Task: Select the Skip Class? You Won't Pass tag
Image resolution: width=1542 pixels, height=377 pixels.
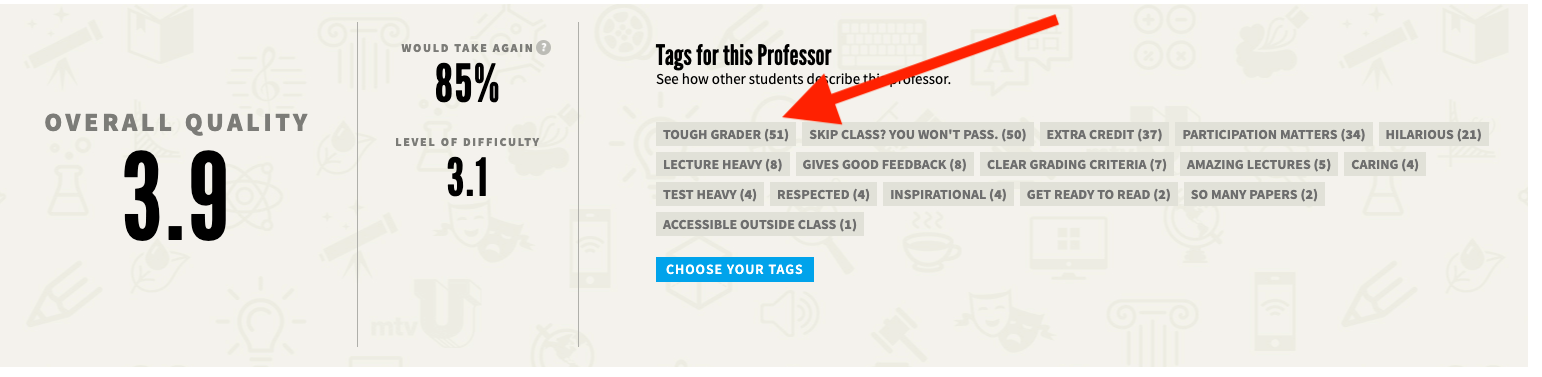Action: point(918,134)
